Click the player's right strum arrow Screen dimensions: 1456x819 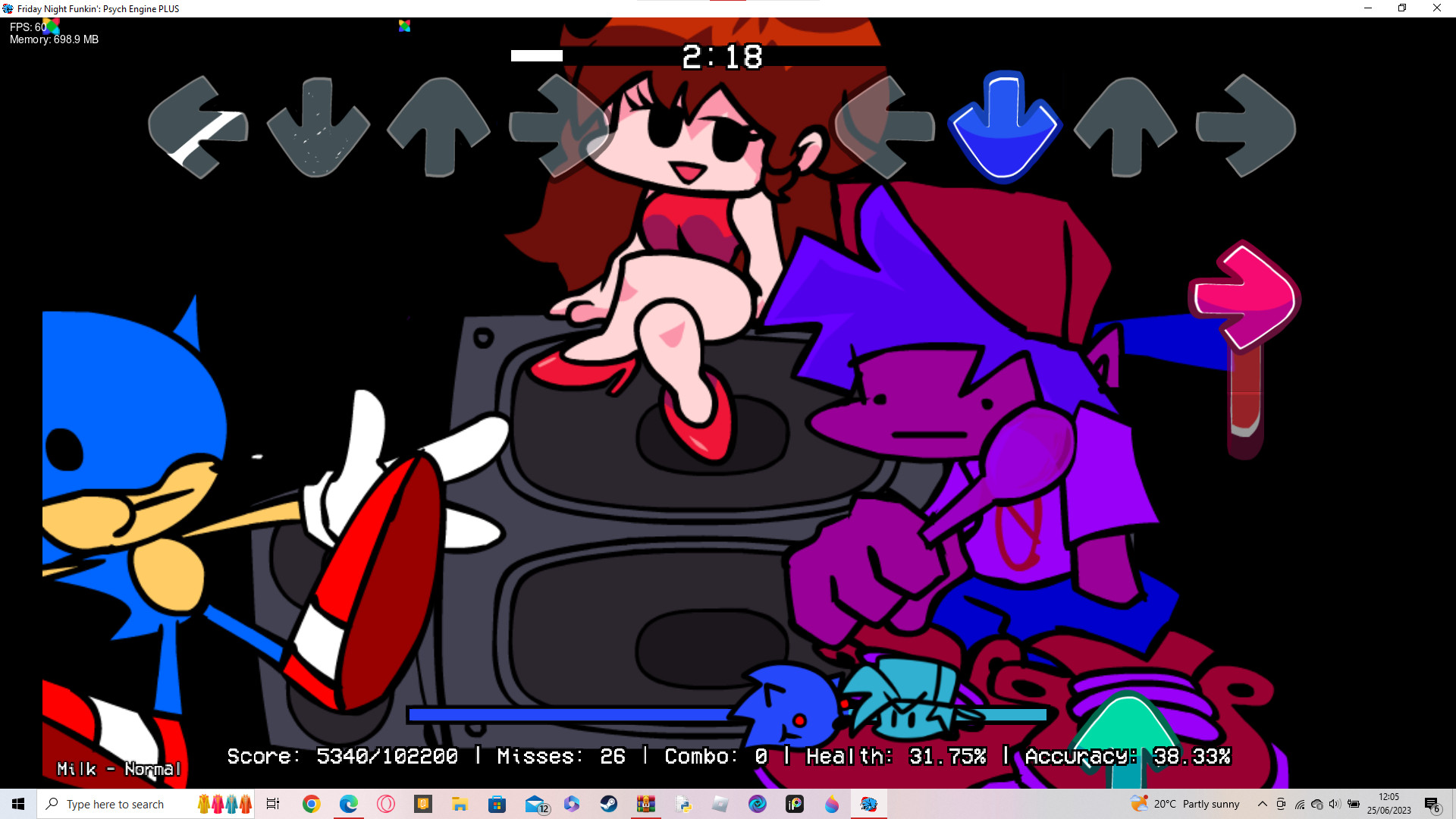pyautogui.click(x=1246, y=127)
